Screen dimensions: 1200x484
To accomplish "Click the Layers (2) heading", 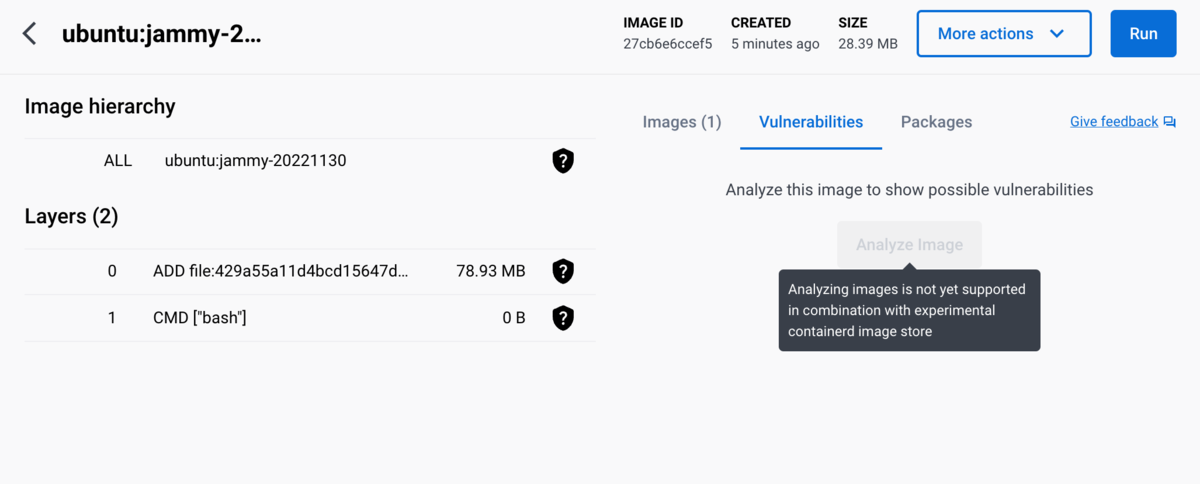I will click(71, 217).
